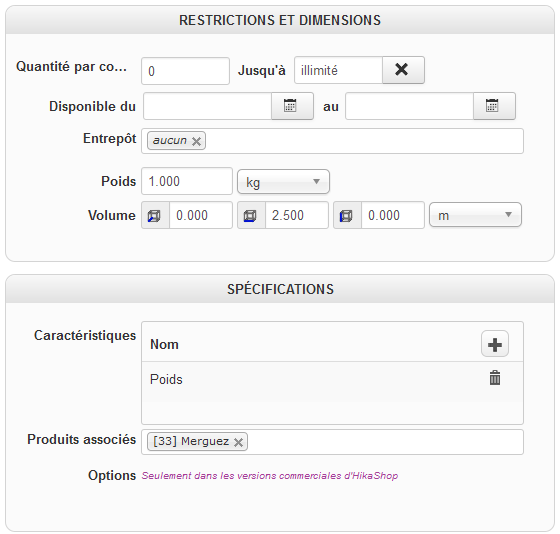Select the Poids characteristic row
Viewport: 560px width, 534px height.
tap(332, 379)
